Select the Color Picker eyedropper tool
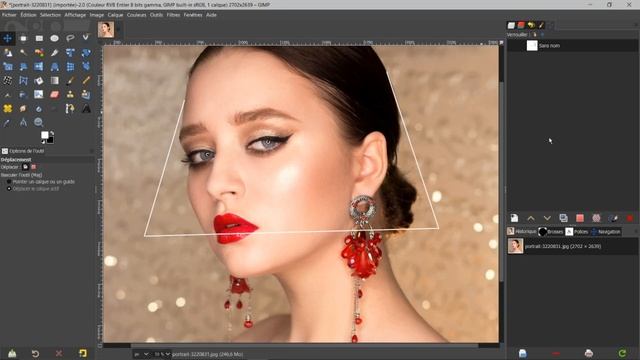The width and height of the screenshot is (640, 360). (x=7, y=122)
